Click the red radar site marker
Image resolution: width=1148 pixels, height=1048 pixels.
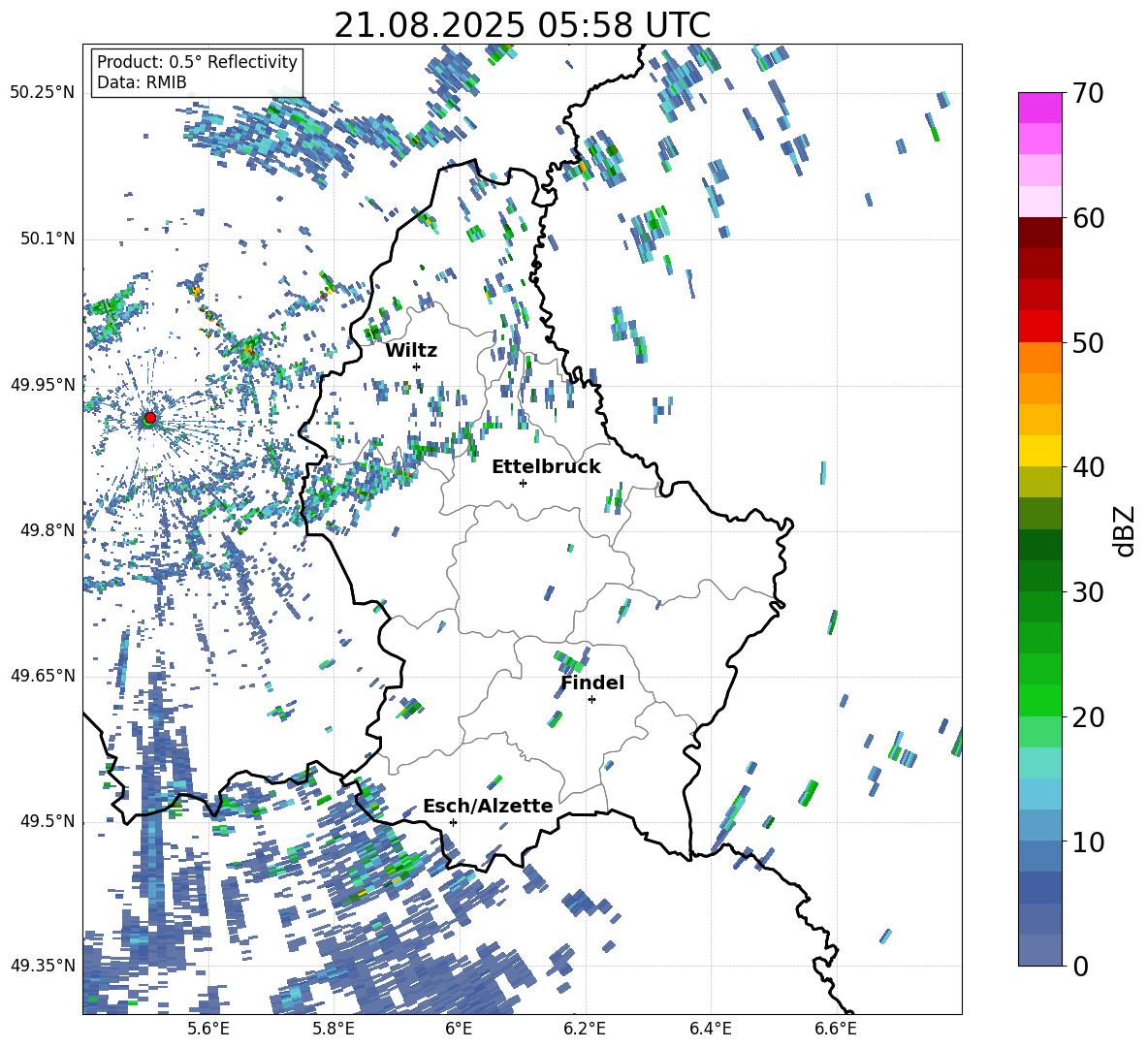click(x=150, y=417)
